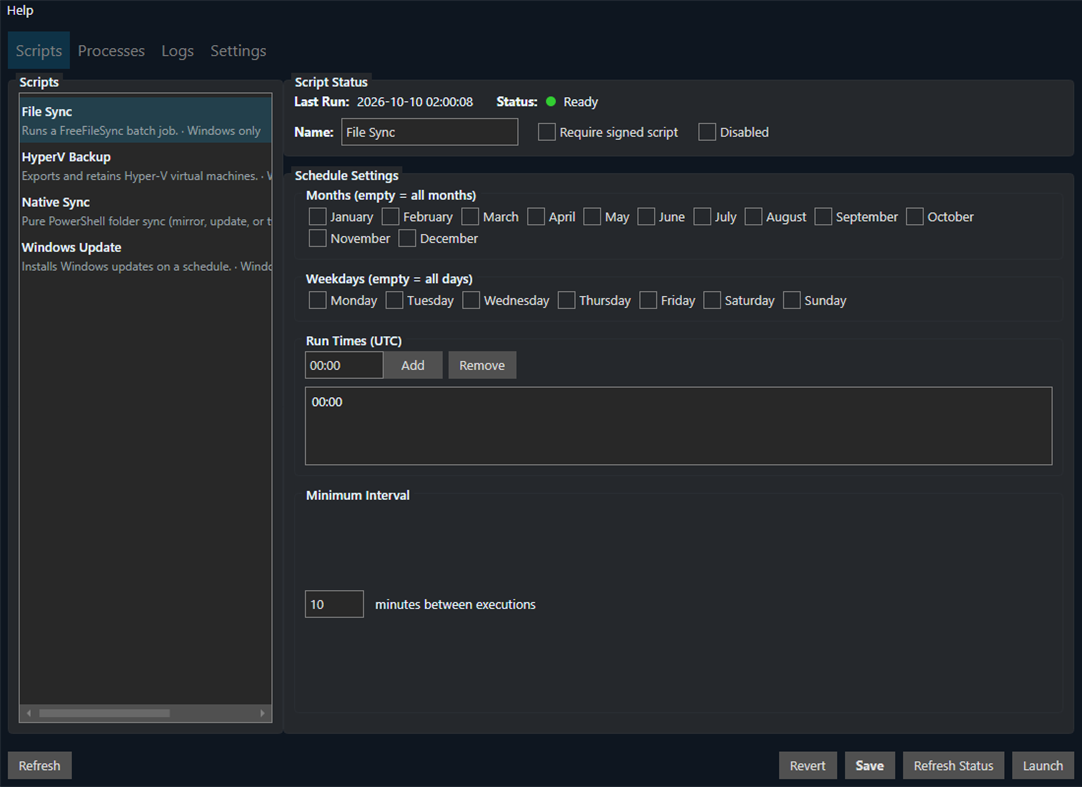Open the Settings tab
Image resolution: width=1082 pixels, height=787 pixels.
coord(238,50)
